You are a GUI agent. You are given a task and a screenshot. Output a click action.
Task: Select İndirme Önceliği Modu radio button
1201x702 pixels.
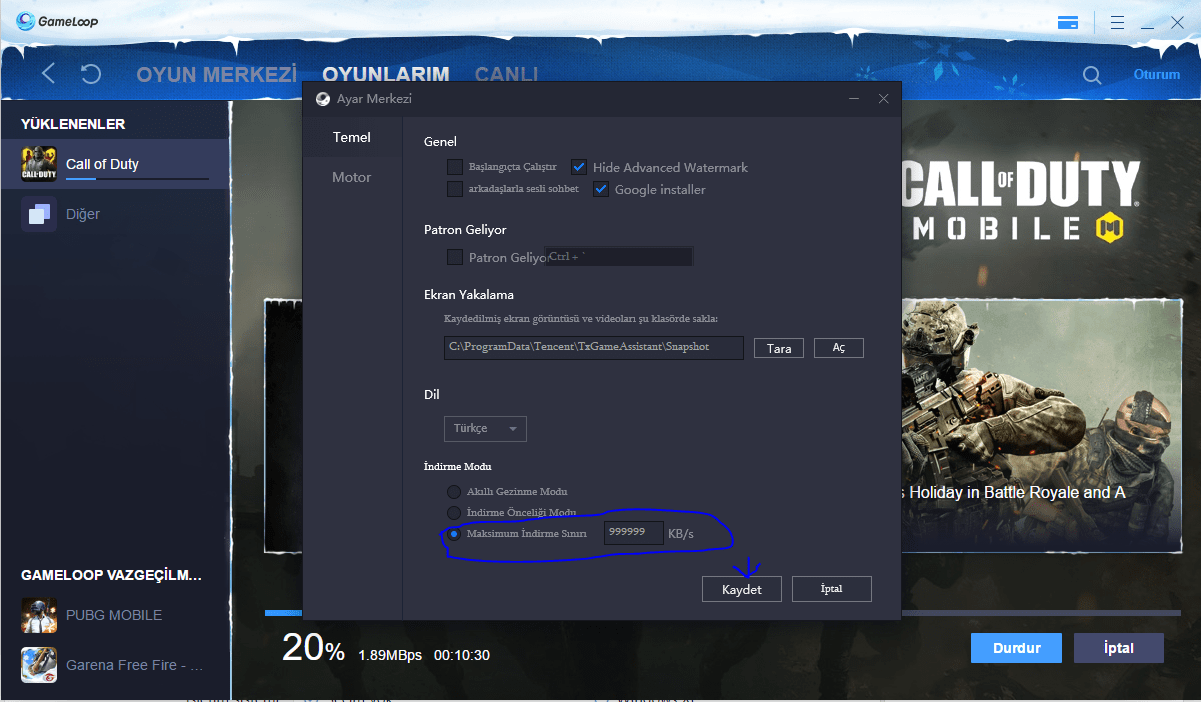coord(454,513)
